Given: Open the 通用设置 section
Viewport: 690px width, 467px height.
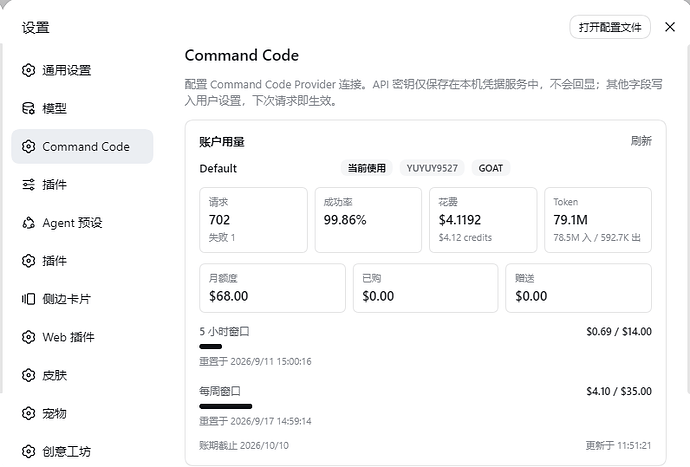Looking at the screenshot, I should pos(82,70).
